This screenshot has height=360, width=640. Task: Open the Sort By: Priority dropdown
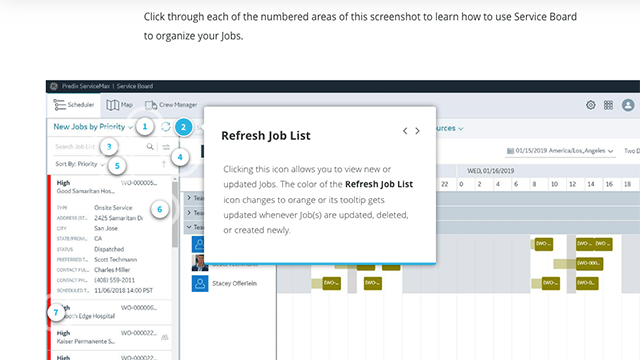tap(80, 164)
